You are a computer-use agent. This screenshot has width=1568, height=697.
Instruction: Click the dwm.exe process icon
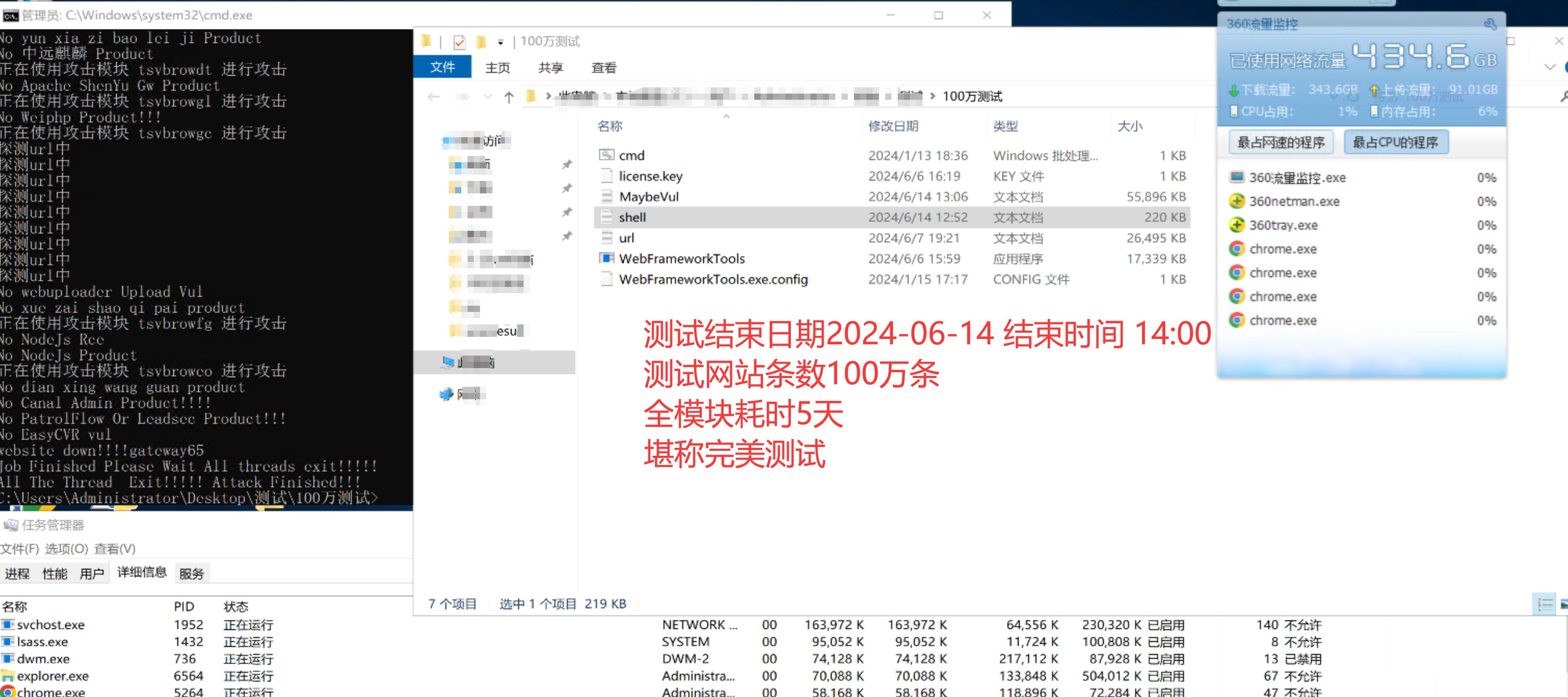8,659
